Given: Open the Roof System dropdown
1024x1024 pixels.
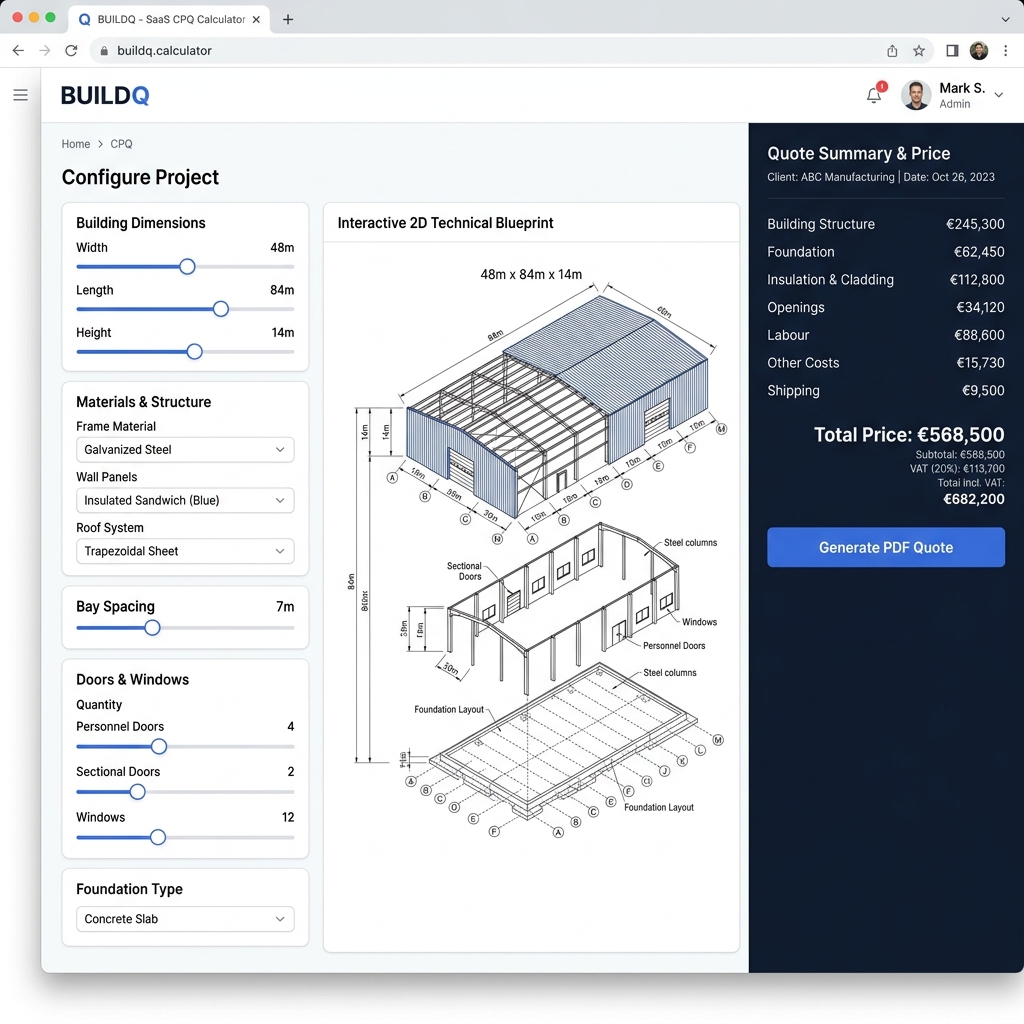Looking at the screenshot, I should (185, 551).
